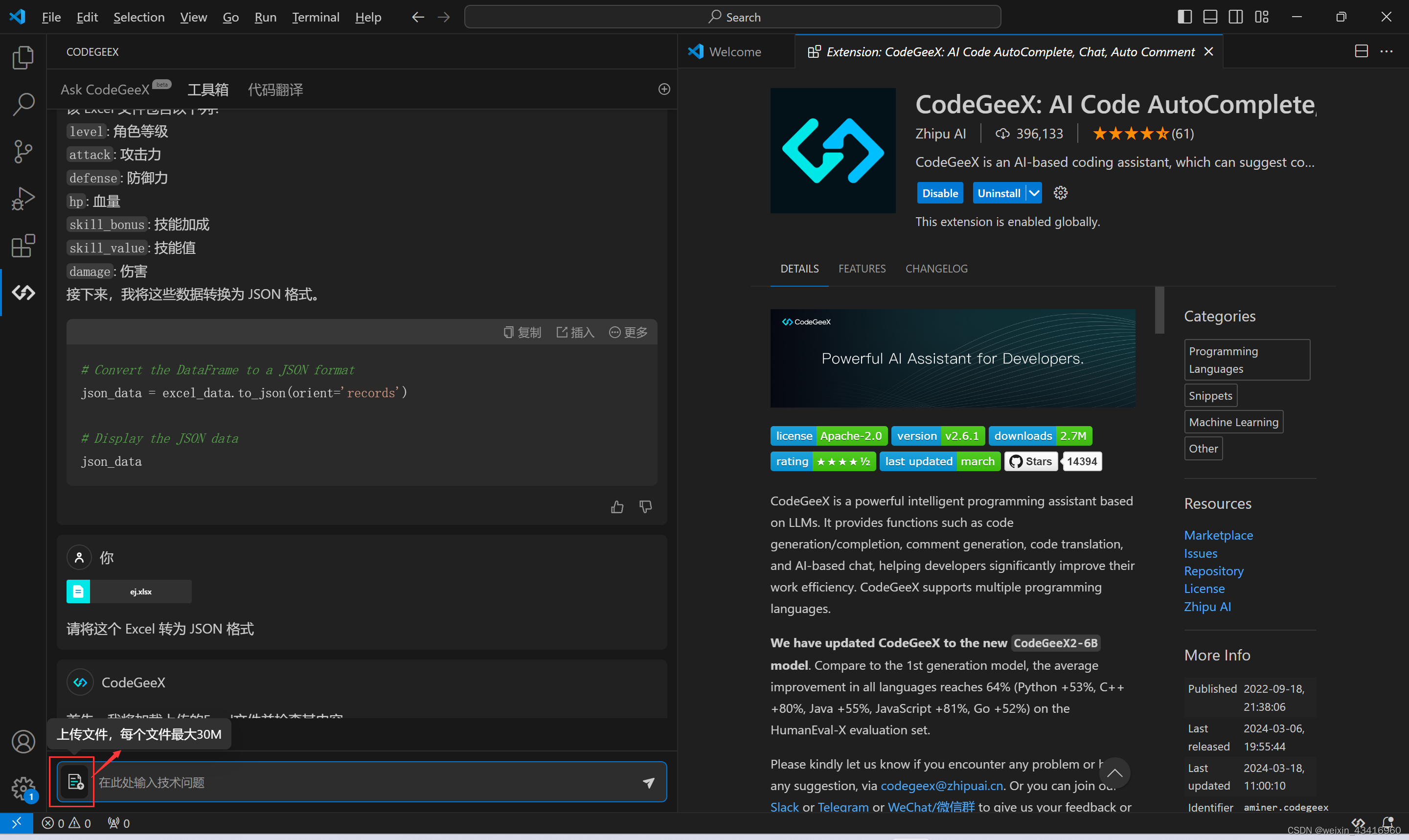Open the File menu
This screenshot has width=1409, height=840.
(51, 17)
